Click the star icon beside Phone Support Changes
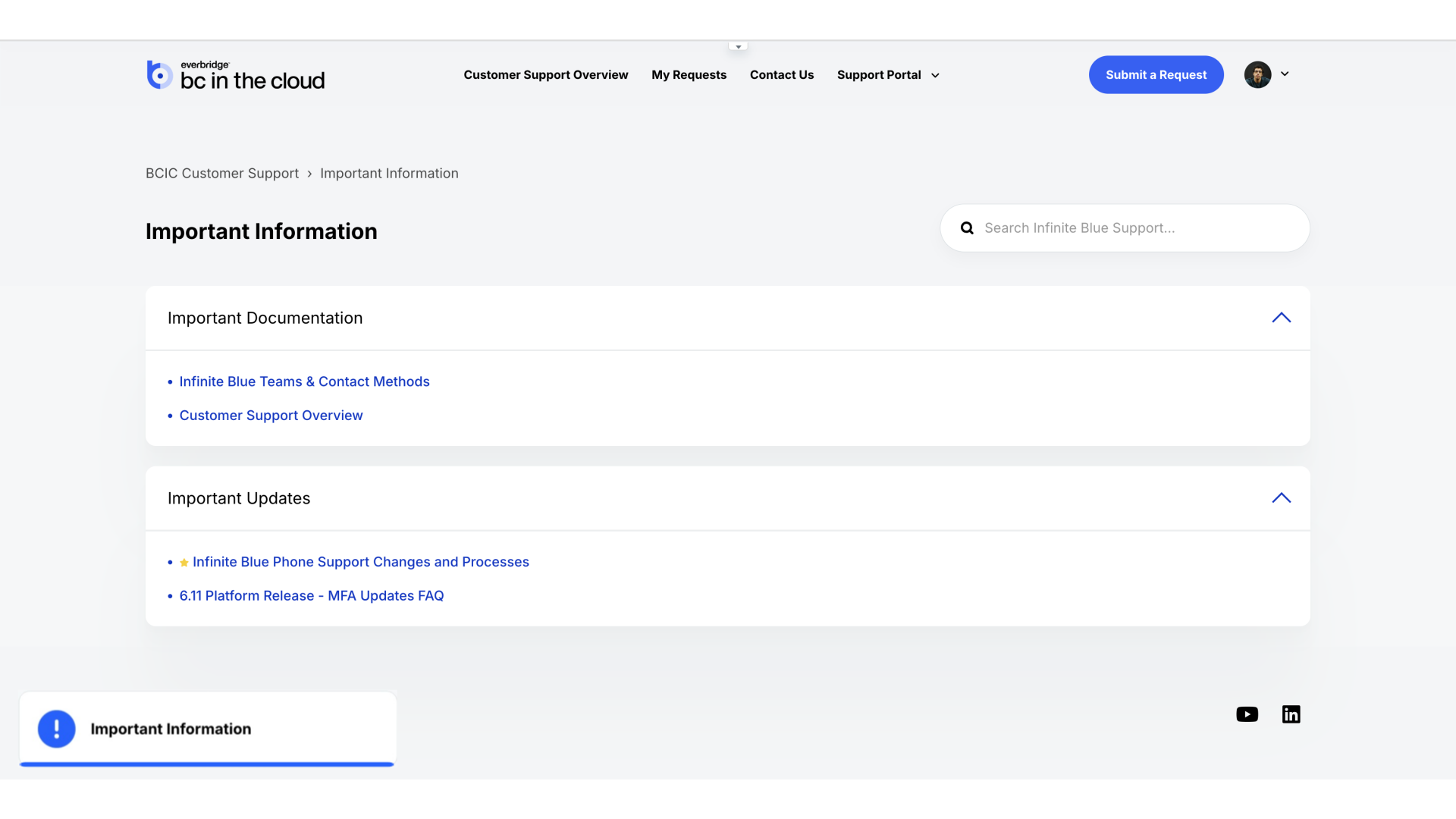1456x819 pixels. point(184,563)
